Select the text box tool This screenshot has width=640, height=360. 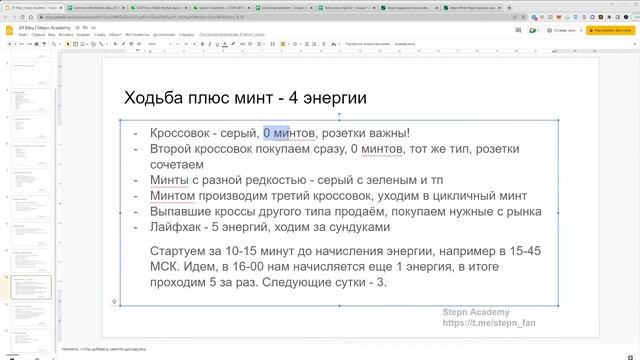(75, 44)
